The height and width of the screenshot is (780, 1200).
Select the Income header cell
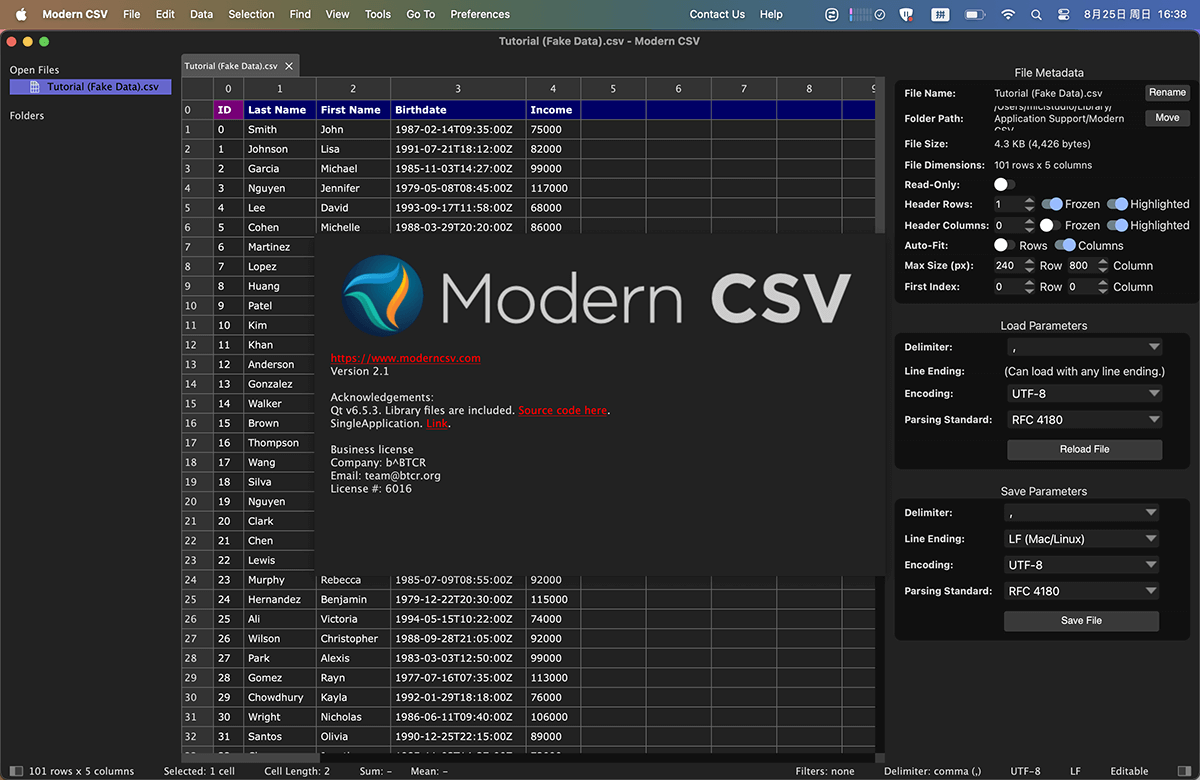(553, 110)
